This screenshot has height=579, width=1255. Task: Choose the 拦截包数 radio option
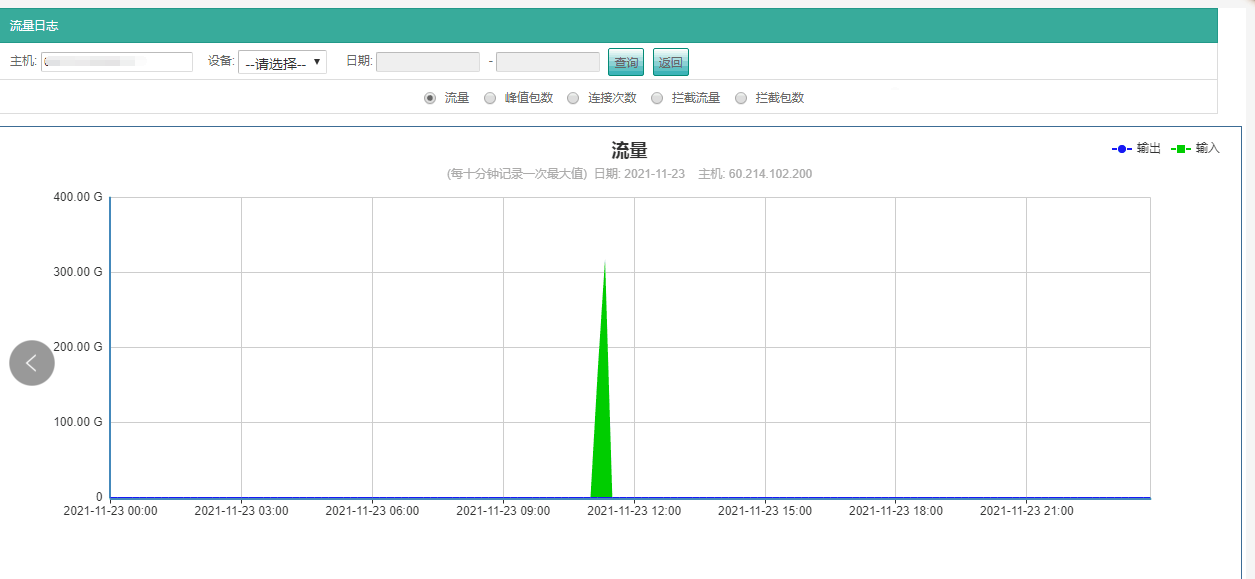[x=741, y=98]
